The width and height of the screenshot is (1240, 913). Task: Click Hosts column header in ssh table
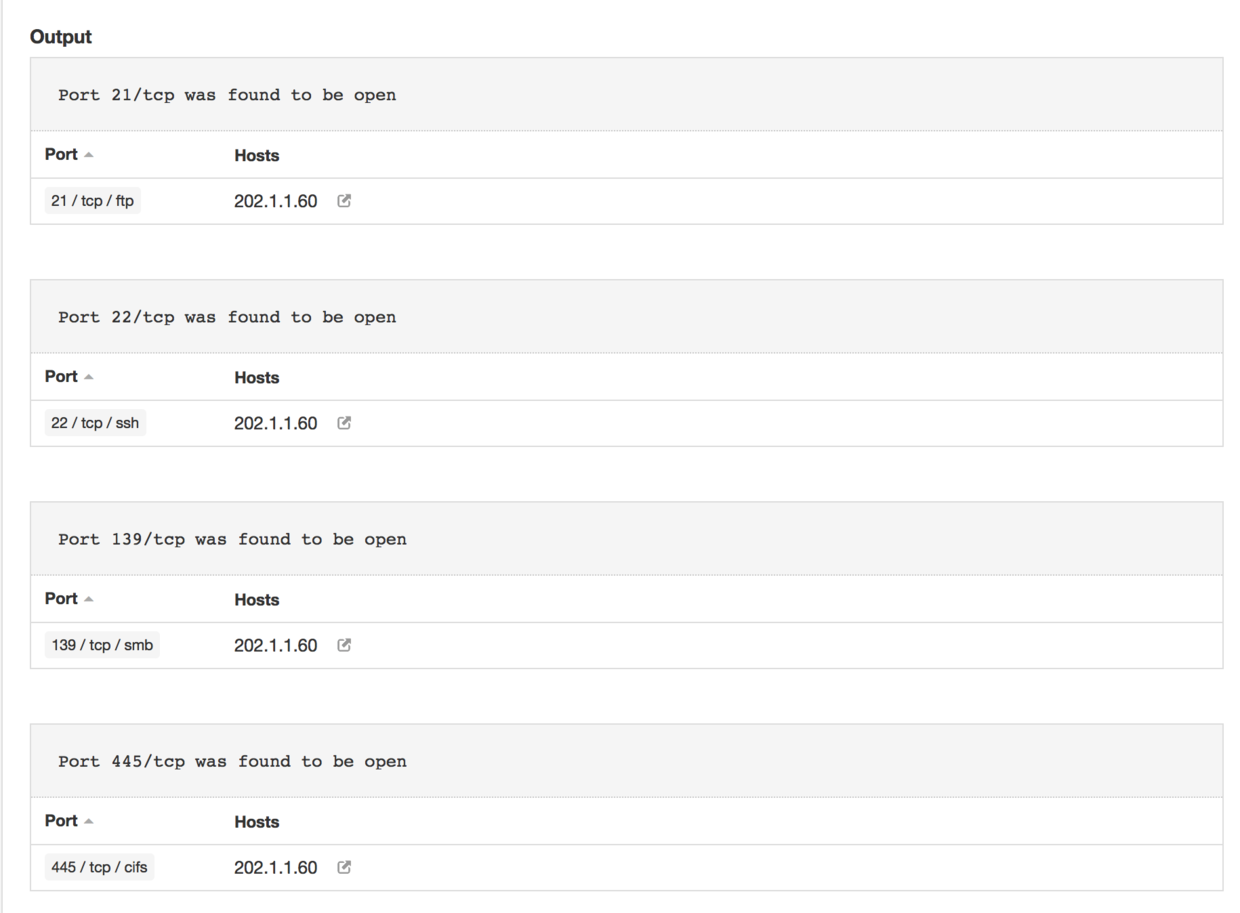(256, 378)
